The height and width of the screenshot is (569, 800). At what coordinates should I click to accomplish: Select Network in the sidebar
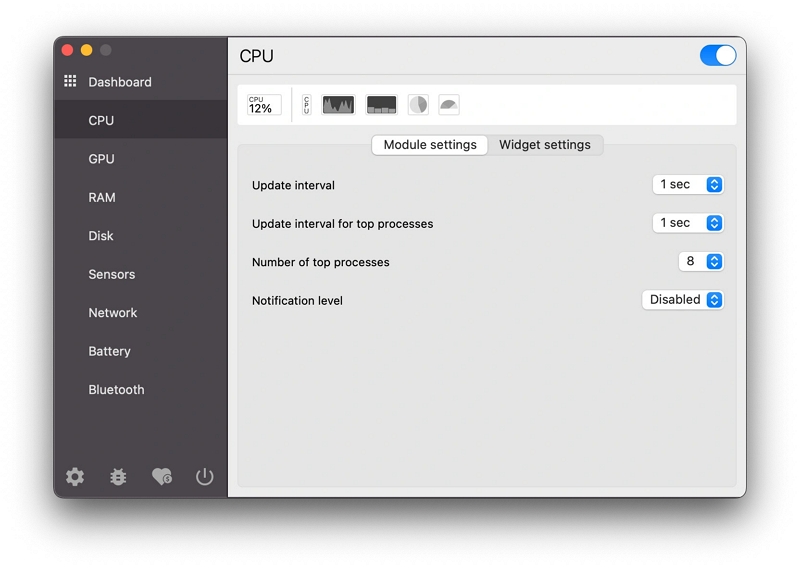coord(140,312)
